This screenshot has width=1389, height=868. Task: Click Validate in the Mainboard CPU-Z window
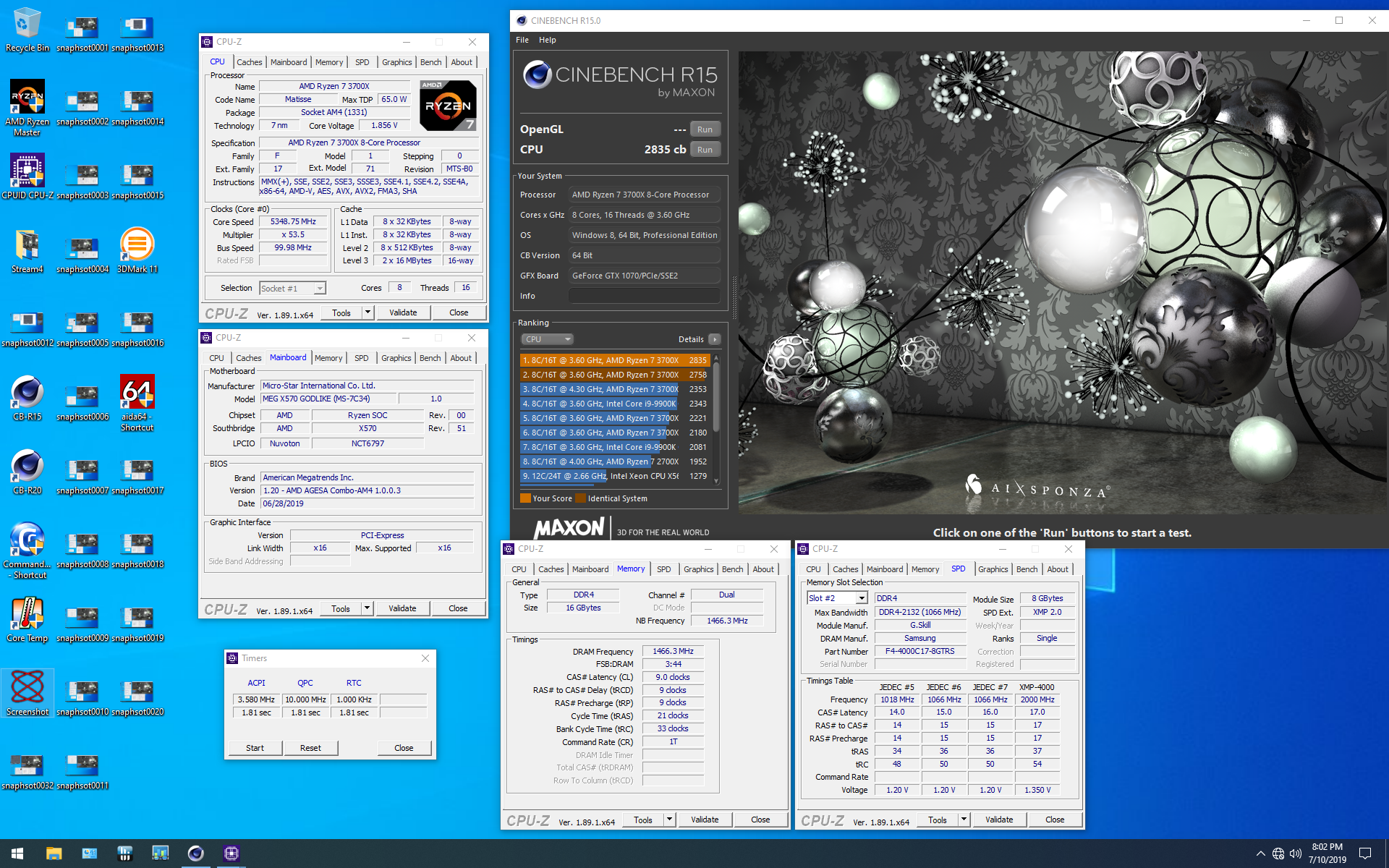tap(402, 608)
